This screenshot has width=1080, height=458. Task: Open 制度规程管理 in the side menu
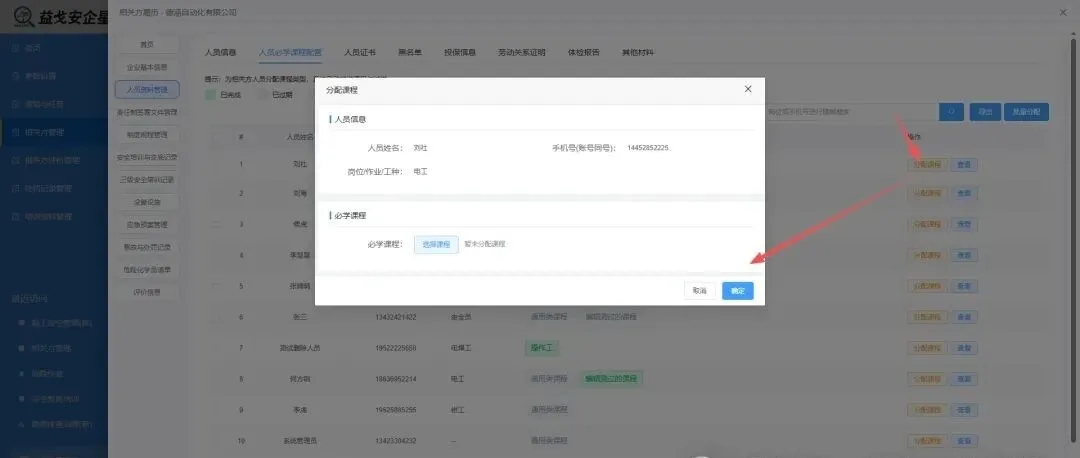tap(147, 135)
